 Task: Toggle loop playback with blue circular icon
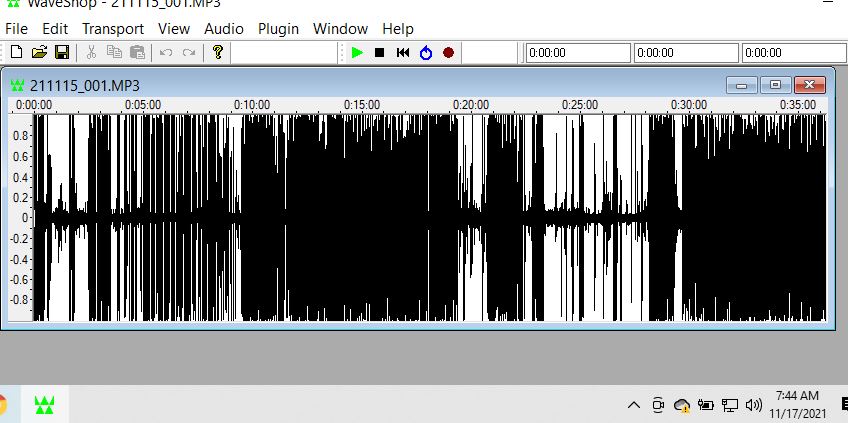pos(426,52)
